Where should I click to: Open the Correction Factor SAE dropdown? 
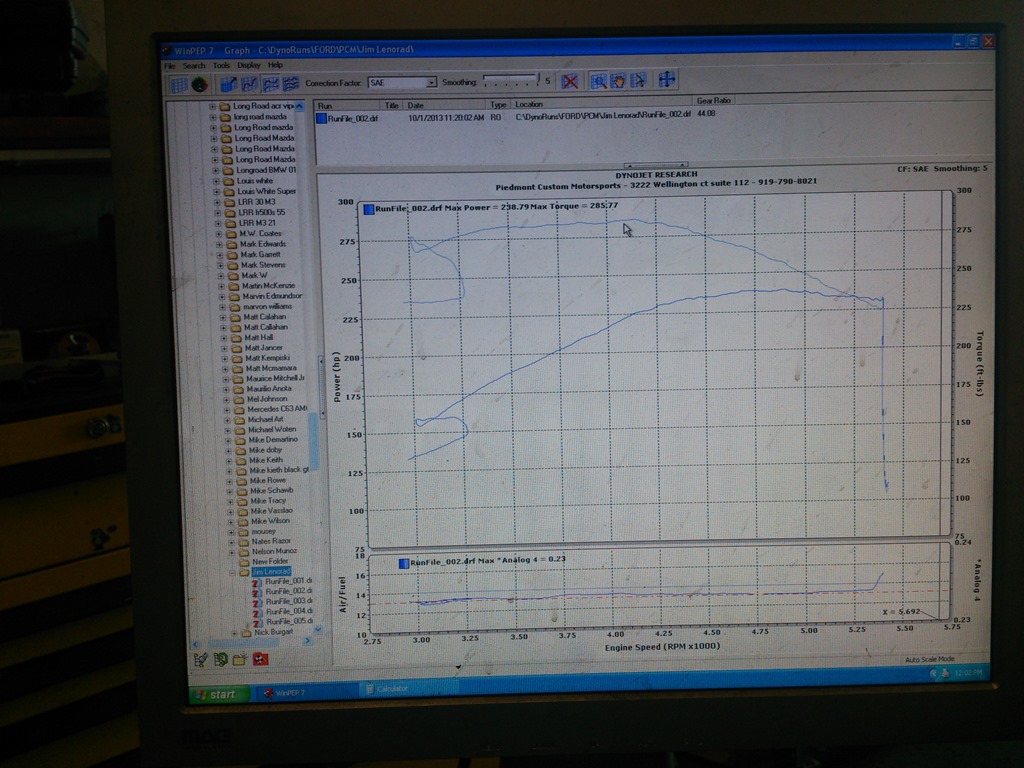click(431, 83)
